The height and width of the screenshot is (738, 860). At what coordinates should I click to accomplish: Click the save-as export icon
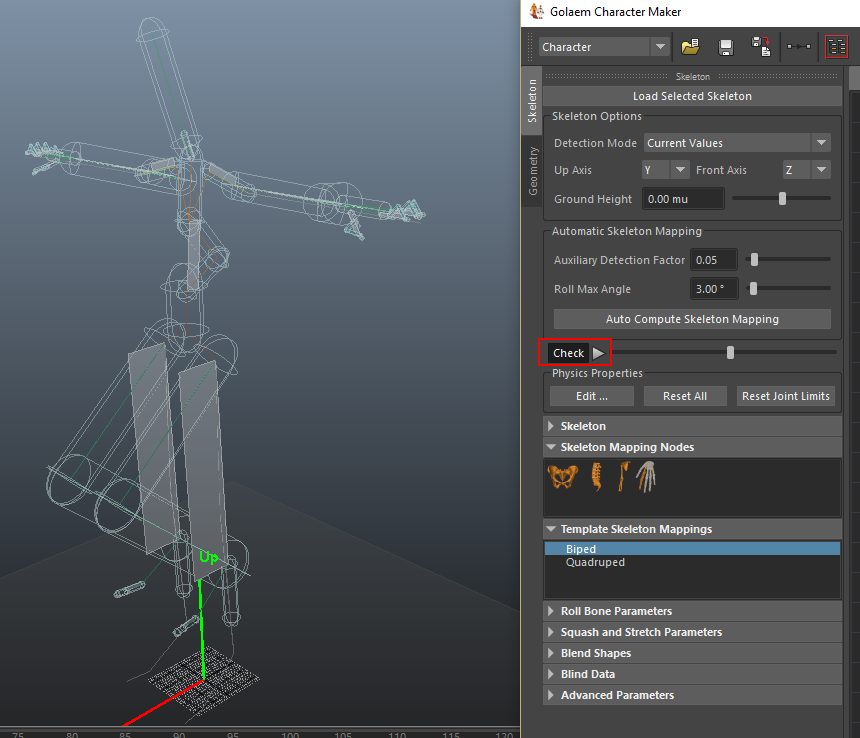click(x=761, y=47)
